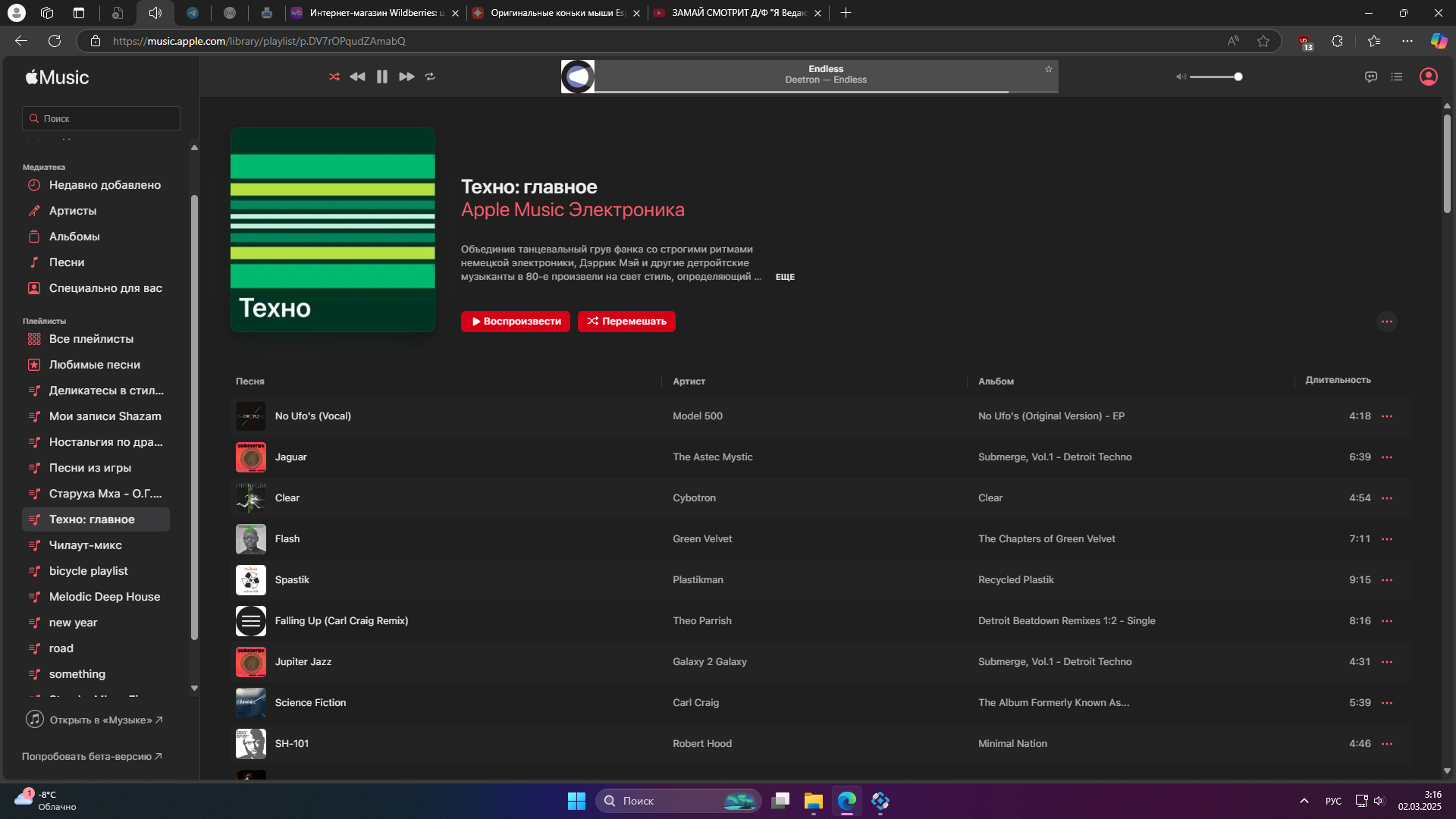Click the Перемешать button
Image resolution: width=1456 pixels, height=819 pixels.
pyautogui.click(x=626, y=322)
